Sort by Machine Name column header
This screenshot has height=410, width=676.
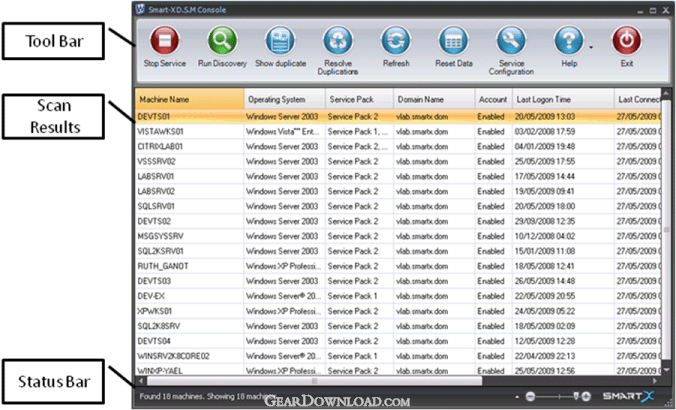pos(190,99)
